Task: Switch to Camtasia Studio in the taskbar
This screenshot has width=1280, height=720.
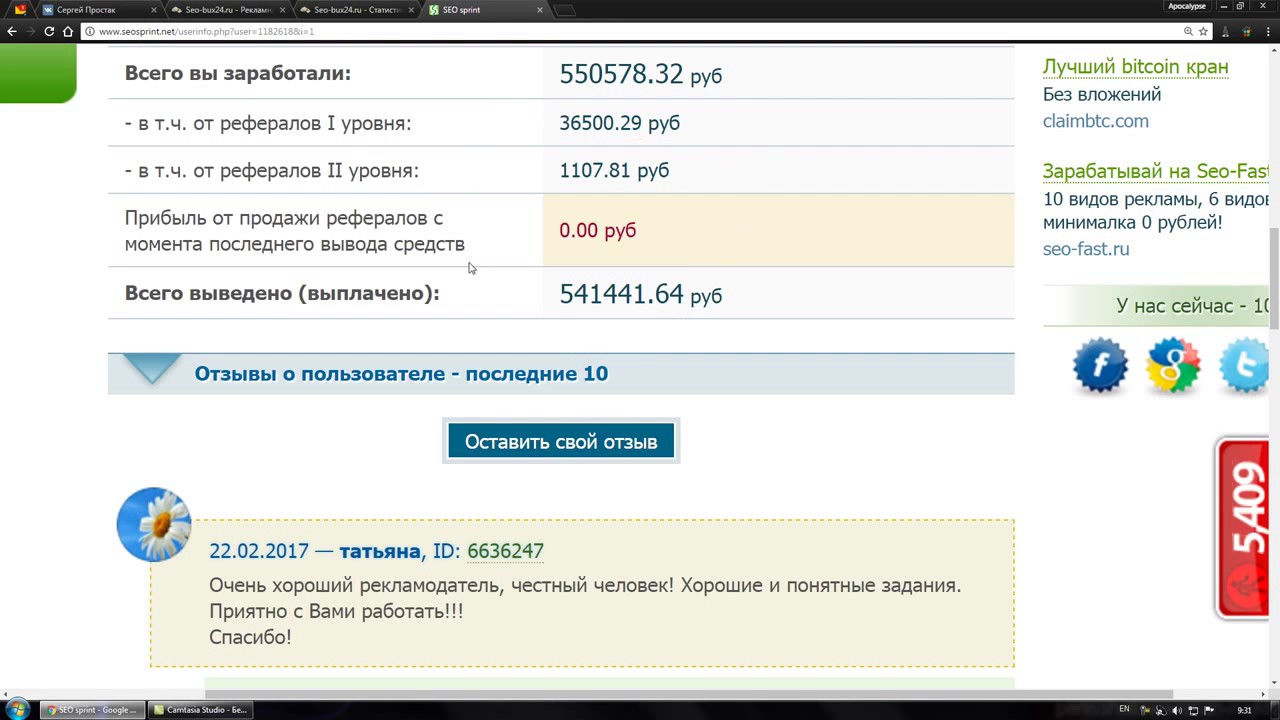Action: pos(200,710)
